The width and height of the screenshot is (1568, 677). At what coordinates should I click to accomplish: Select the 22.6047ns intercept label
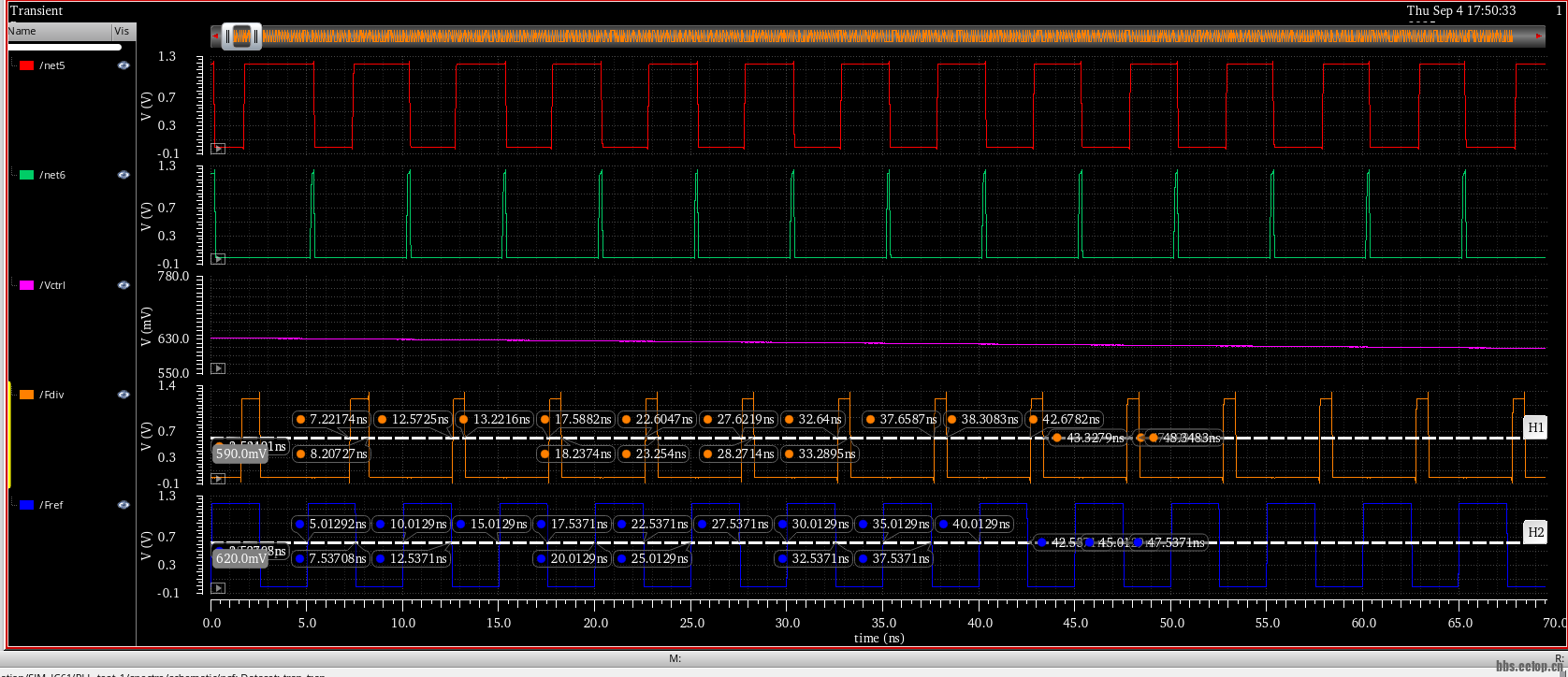pos(657,419)
